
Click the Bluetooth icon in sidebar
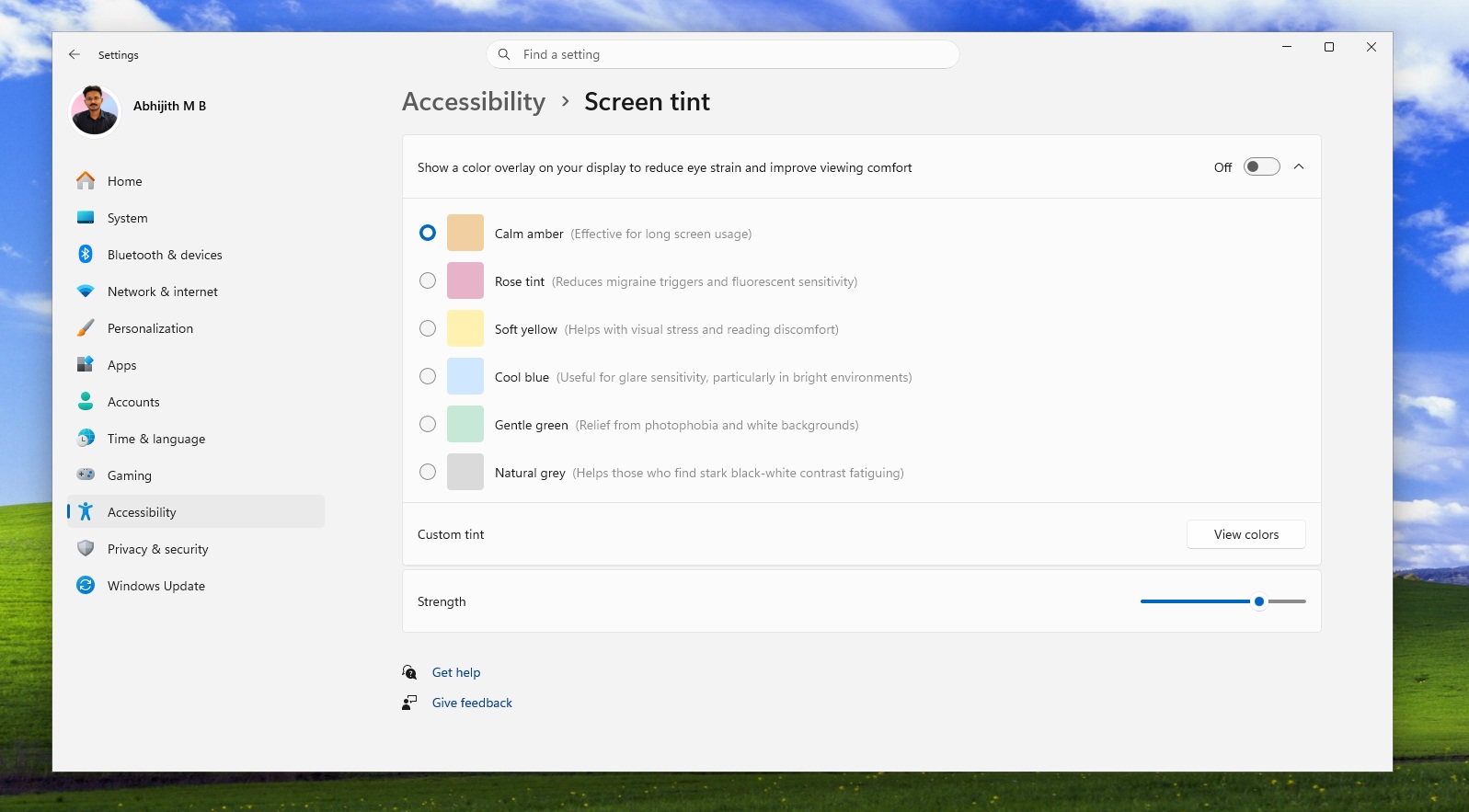[86, 255]
